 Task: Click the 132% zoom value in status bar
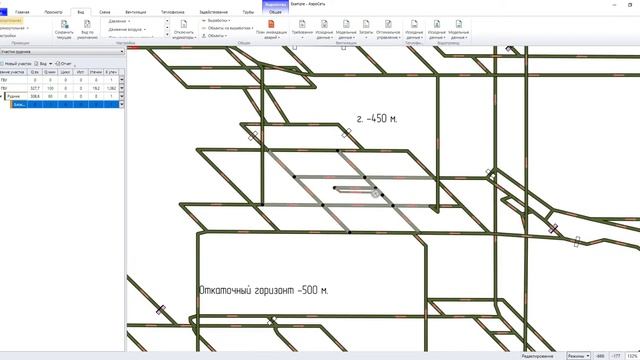pyautogui.click(x=632, y=356)
